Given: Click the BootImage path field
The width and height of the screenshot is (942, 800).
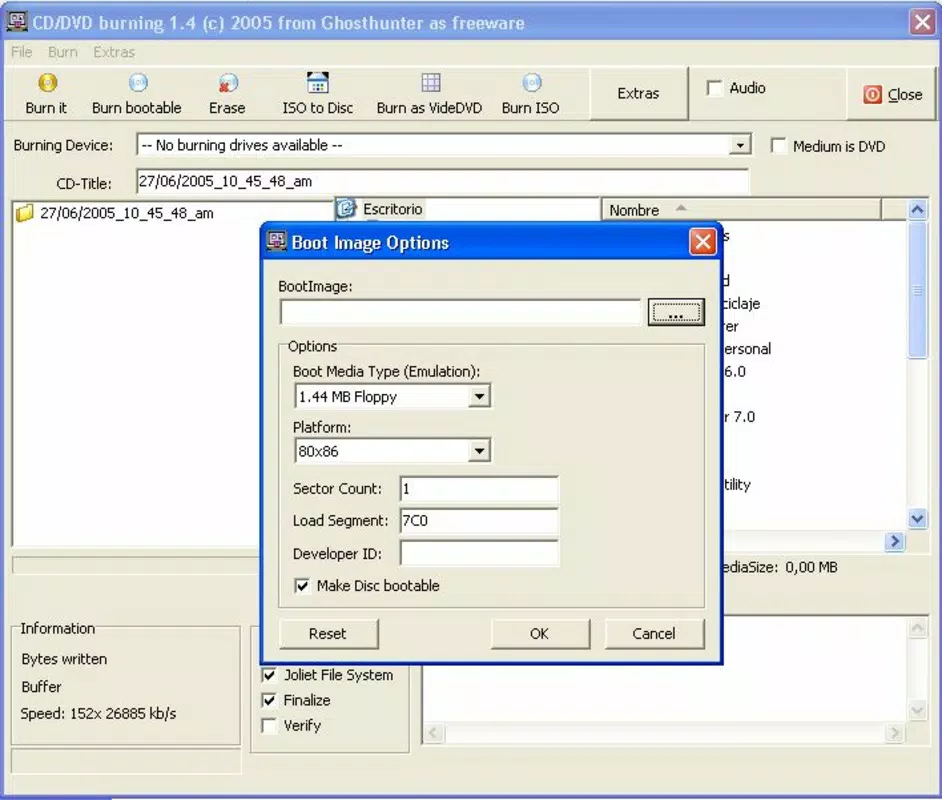Looking at the screenshot, I should point(460,312).
